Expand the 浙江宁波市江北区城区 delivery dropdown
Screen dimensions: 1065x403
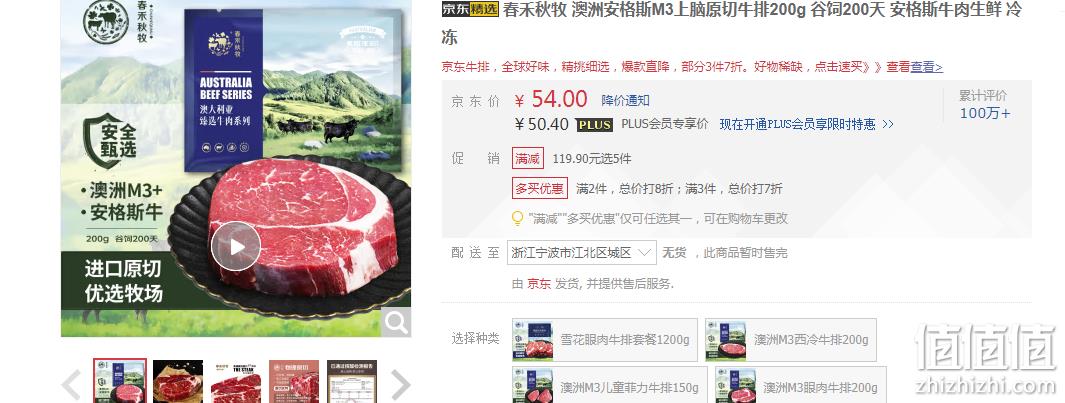click(581, 253)
